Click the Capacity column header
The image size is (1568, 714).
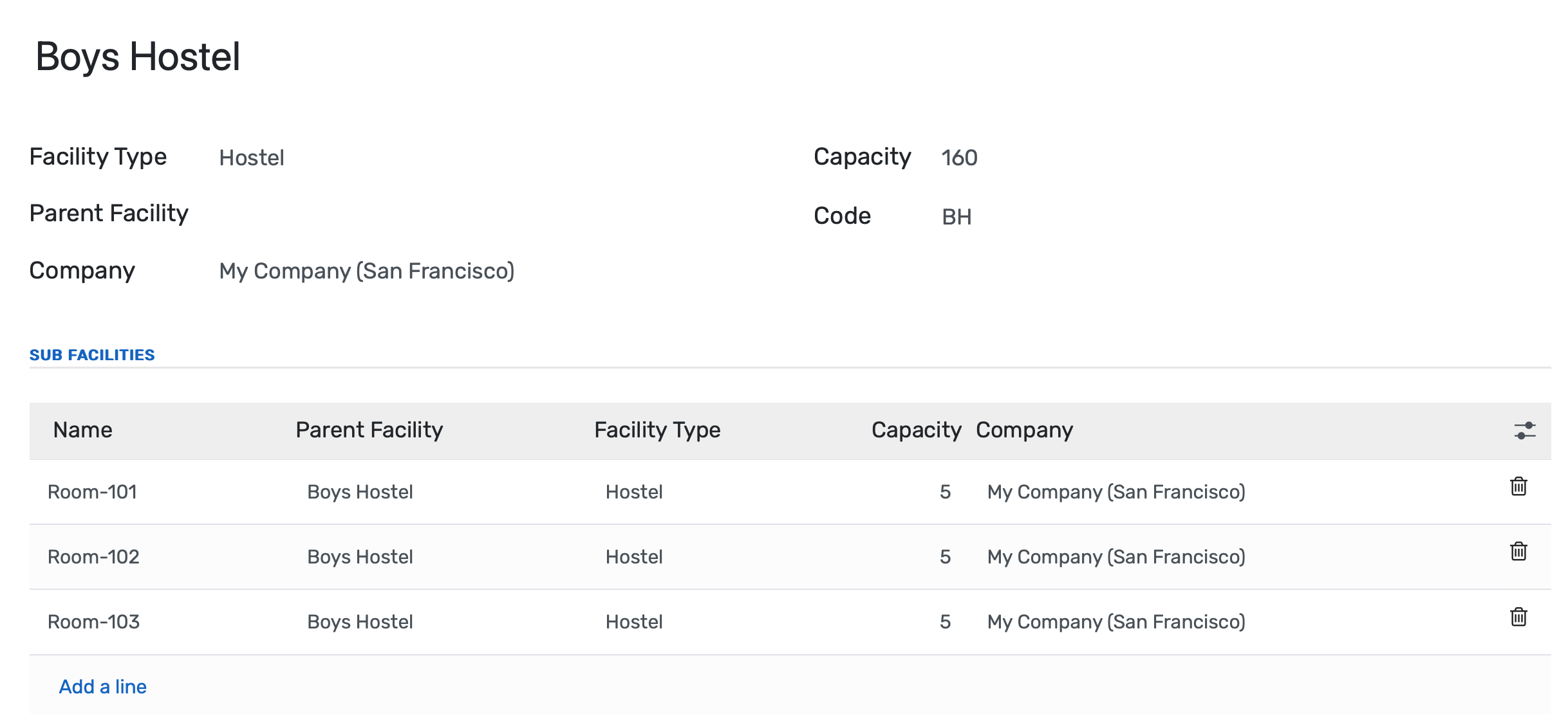coord(917,430)
